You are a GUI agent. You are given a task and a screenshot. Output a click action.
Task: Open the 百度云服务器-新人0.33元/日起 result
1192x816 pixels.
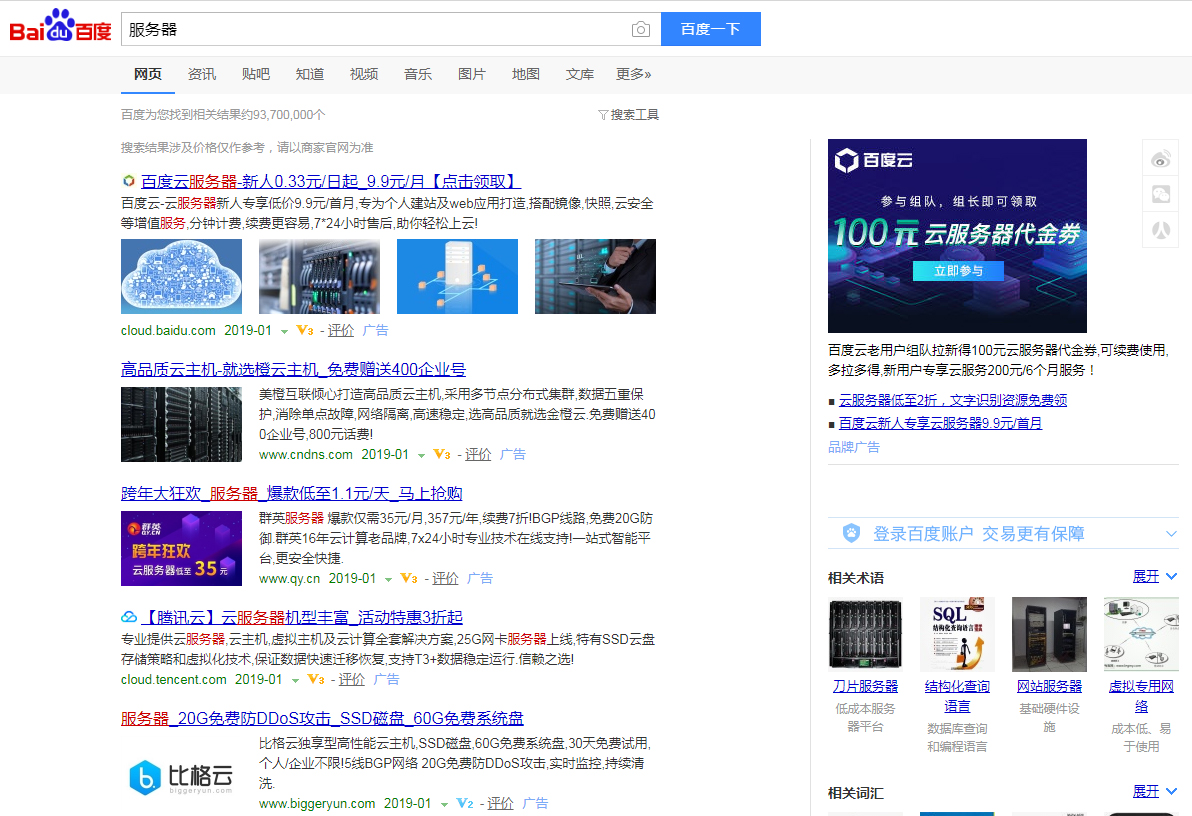[331, 182]
